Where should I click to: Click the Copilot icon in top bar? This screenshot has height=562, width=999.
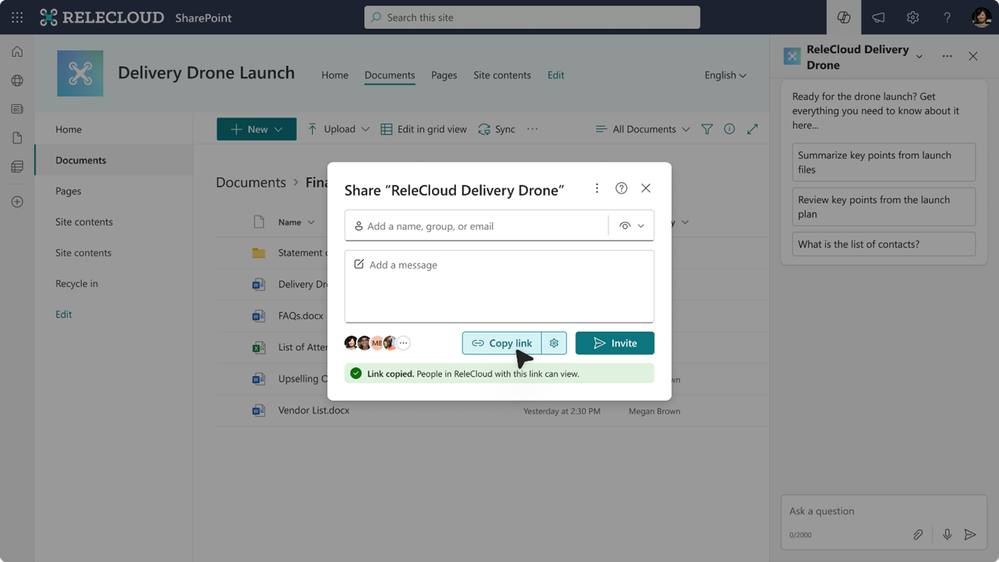point(844,17)
